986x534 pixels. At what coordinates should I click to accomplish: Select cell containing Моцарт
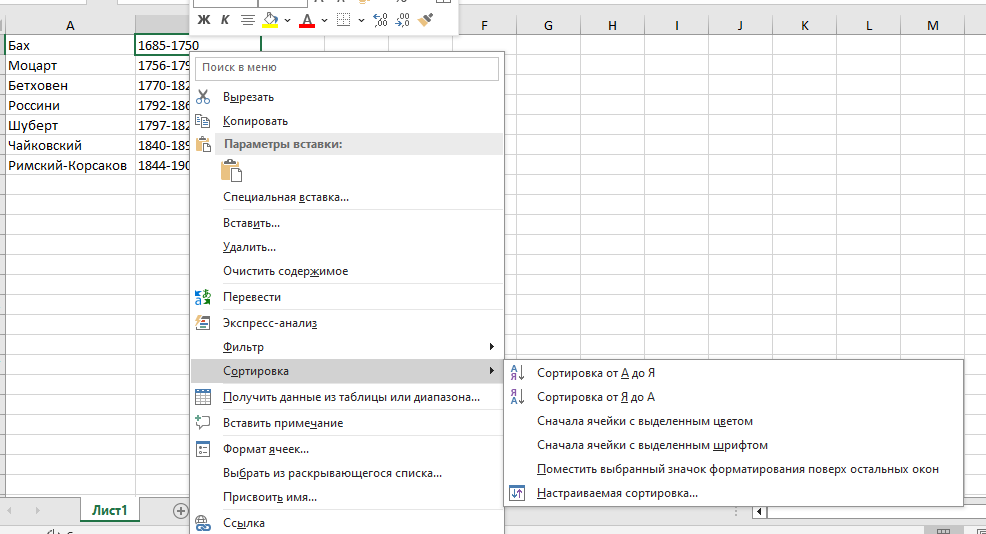70,65
